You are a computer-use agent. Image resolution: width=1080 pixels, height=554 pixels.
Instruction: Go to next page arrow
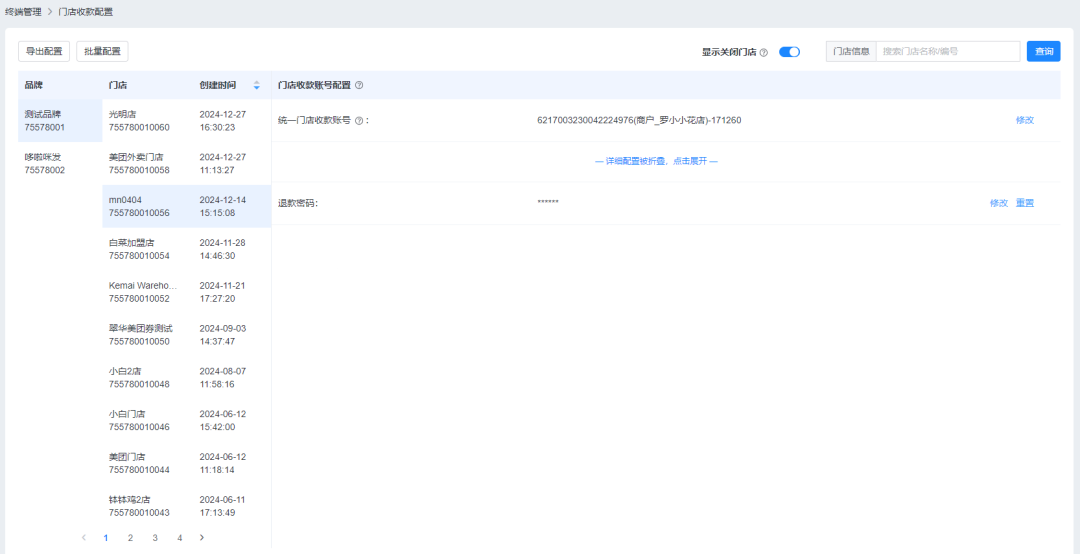(x=201, y=537)
